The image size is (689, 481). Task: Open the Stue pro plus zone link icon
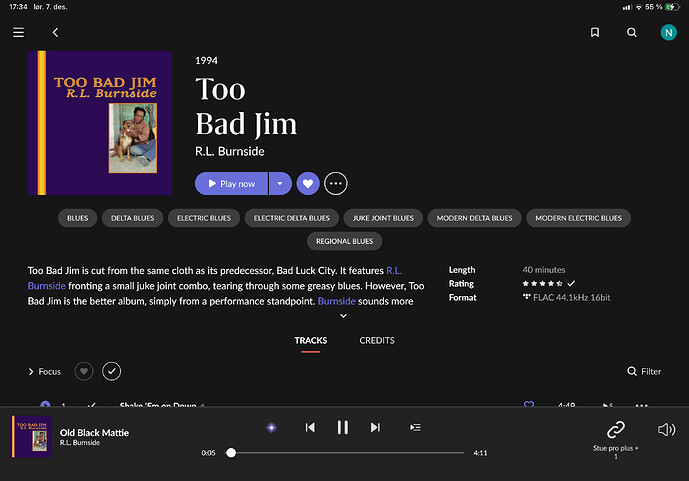tap(616, 430)
